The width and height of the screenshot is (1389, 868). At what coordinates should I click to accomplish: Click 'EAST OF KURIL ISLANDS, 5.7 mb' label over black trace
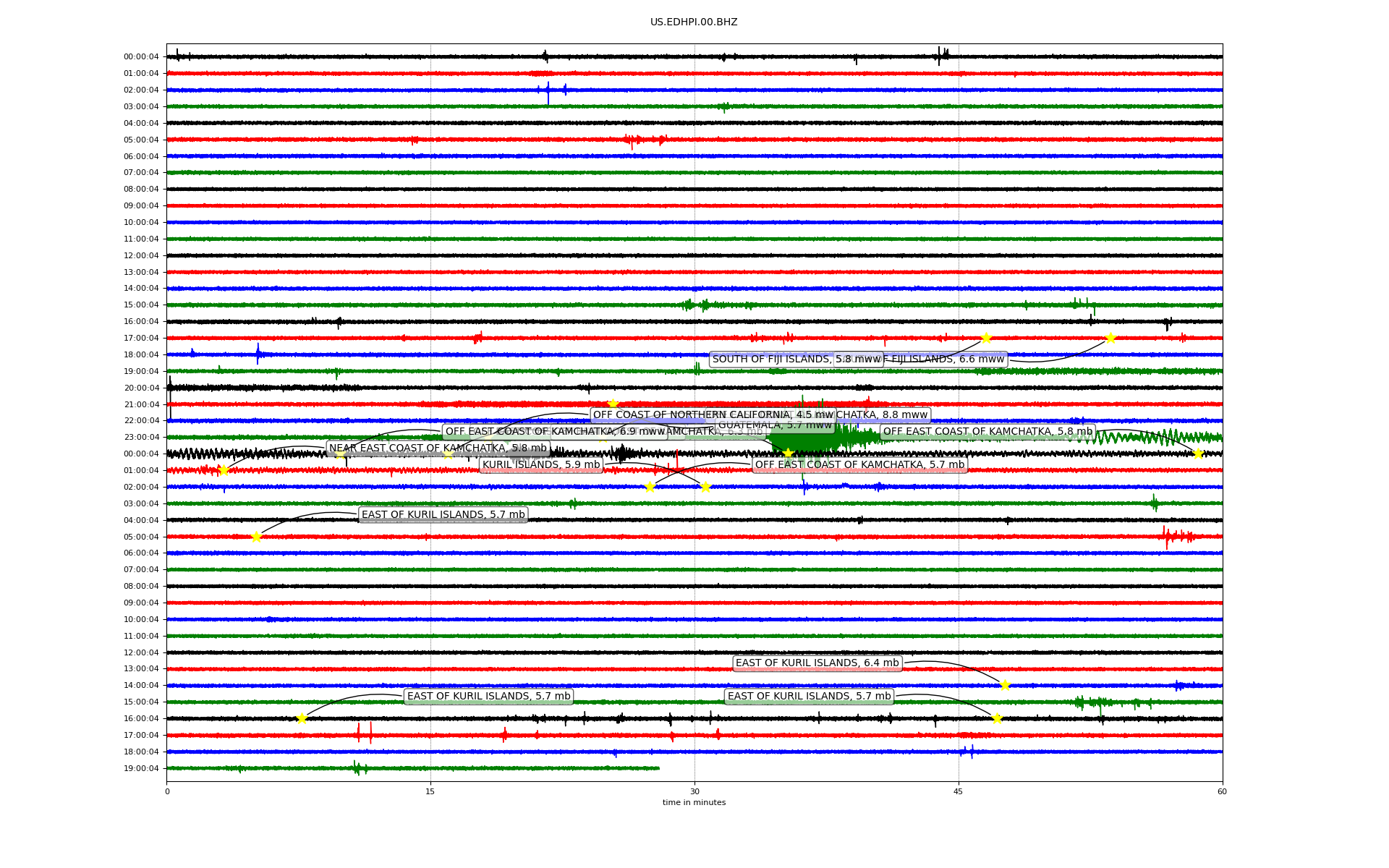tap(443, 515)
